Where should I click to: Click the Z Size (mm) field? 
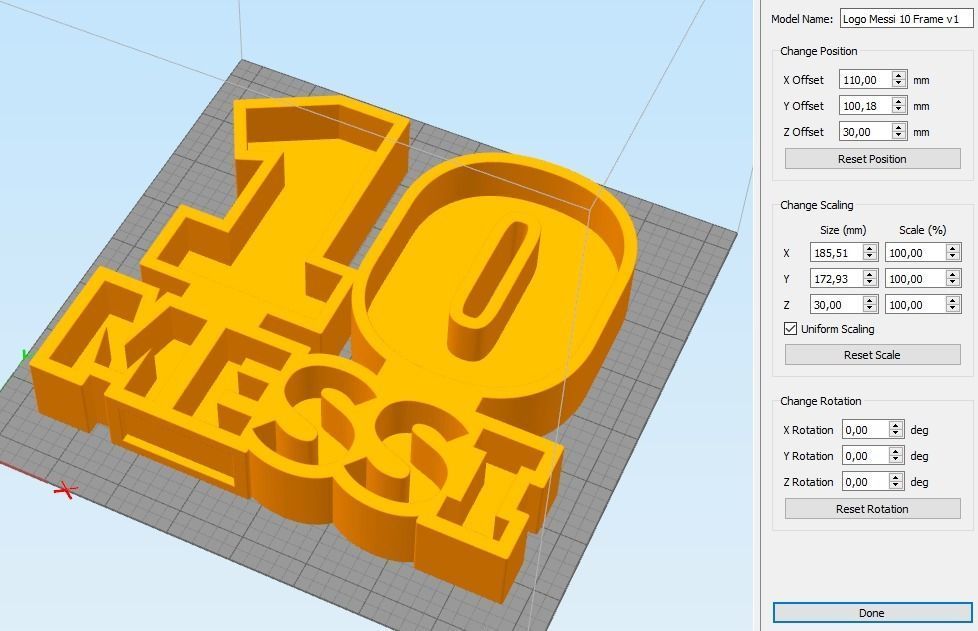coord(836,305)
